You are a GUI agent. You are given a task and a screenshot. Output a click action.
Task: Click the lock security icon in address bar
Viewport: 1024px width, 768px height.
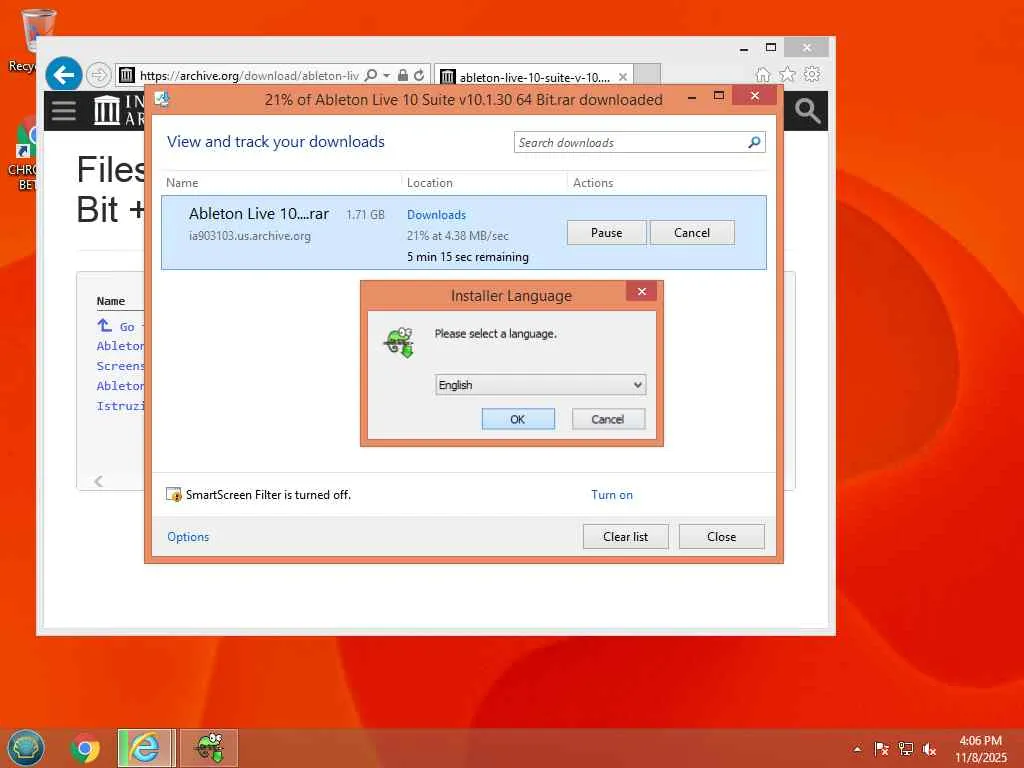(x=403, y=75)
